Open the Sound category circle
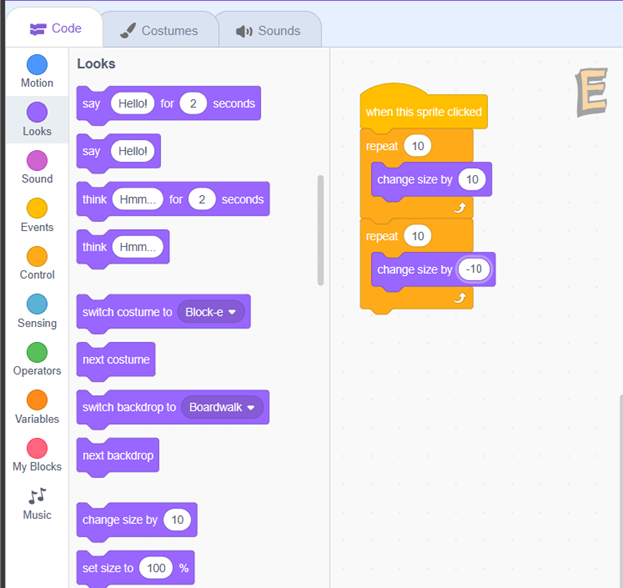The height and width of the screenshot is (588, 623). (x=37, y=161)
